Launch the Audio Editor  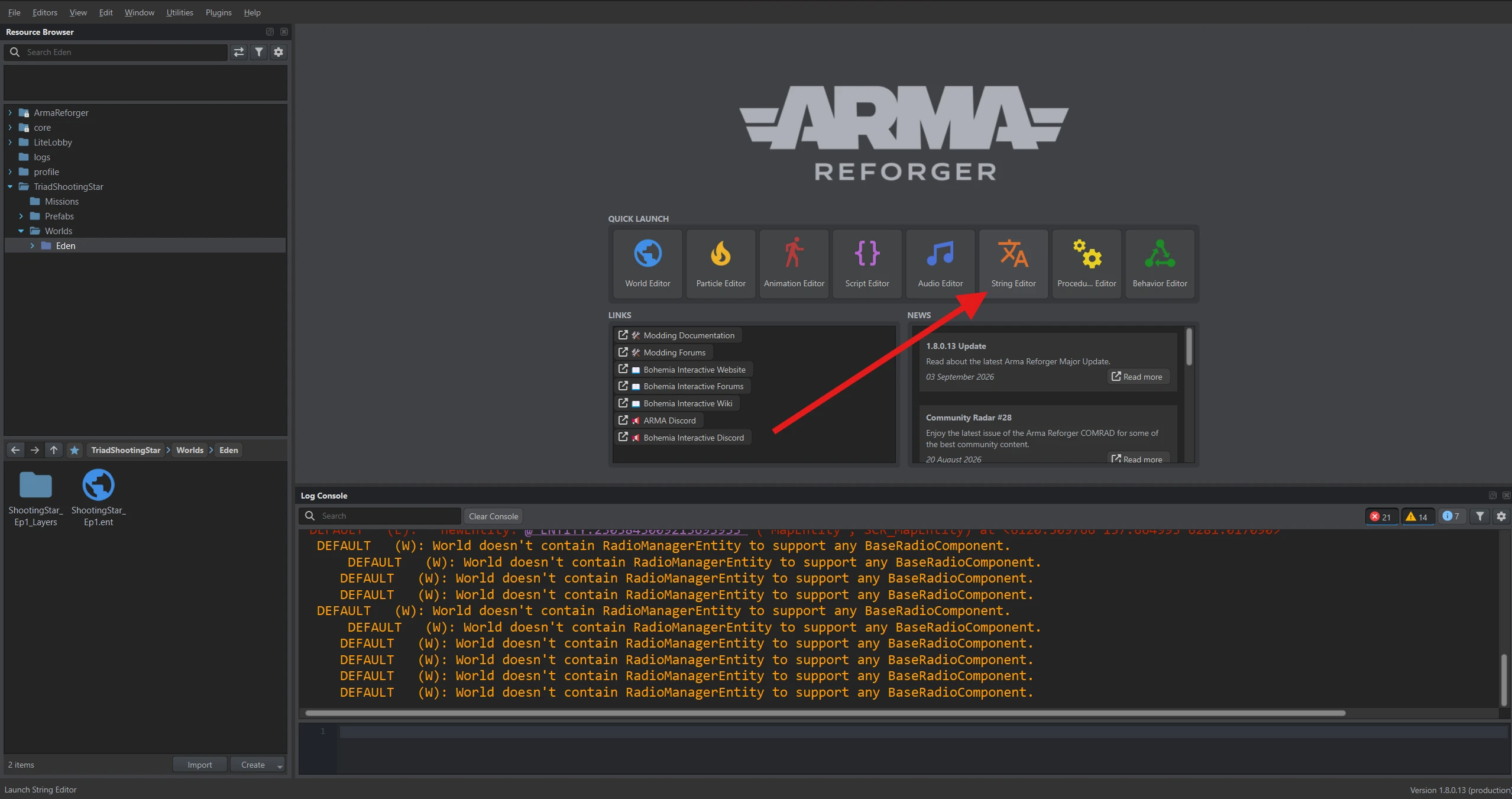pos(940,264)
